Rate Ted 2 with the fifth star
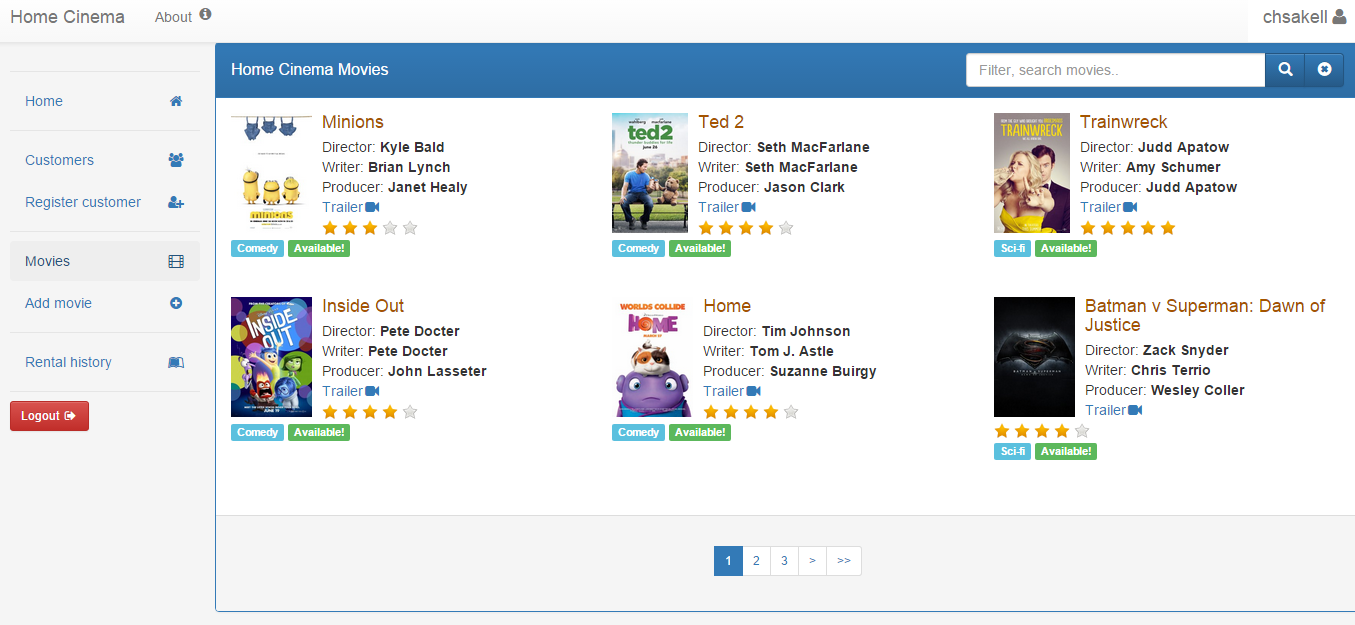The image size is (1355, 625). 786,228
